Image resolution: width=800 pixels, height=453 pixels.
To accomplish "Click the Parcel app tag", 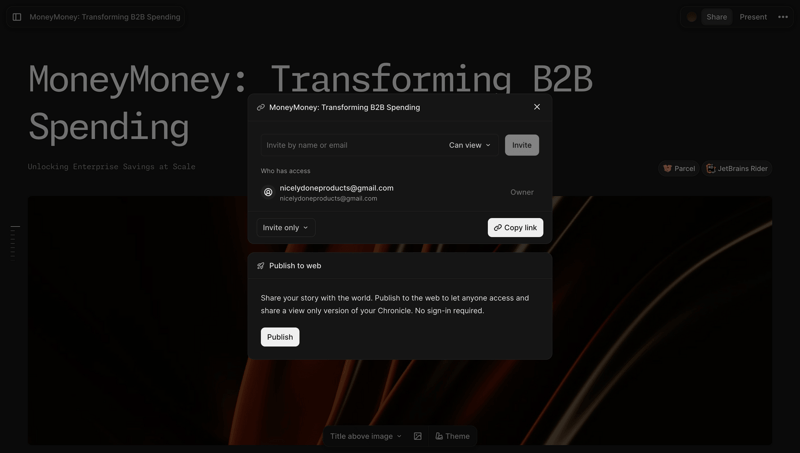I will click(x=679, y=168).
